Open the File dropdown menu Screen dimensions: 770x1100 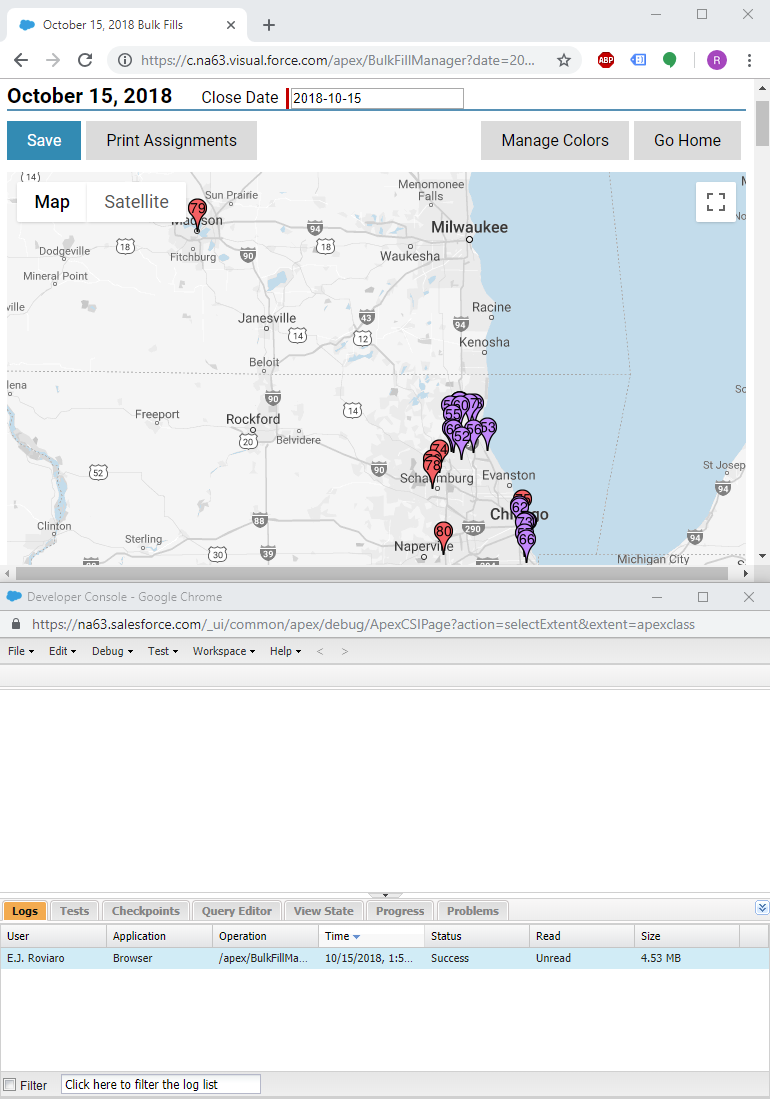coord(21,651)
